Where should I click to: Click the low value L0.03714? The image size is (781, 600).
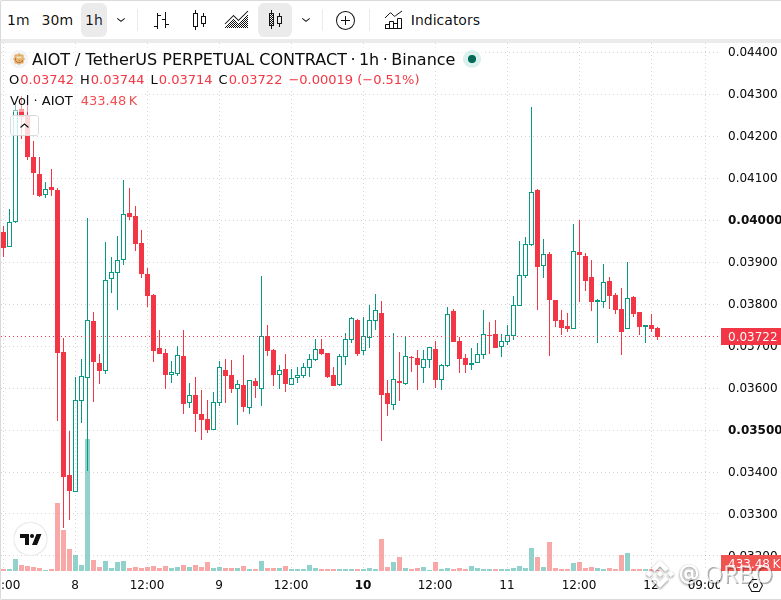[182, 80]
